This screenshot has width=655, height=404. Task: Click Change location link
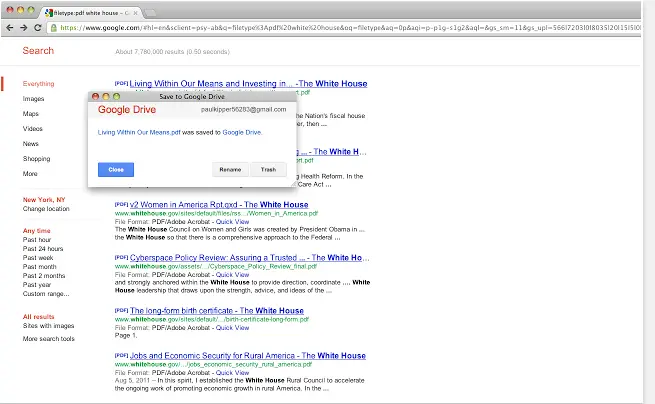[x=46, y=209]
